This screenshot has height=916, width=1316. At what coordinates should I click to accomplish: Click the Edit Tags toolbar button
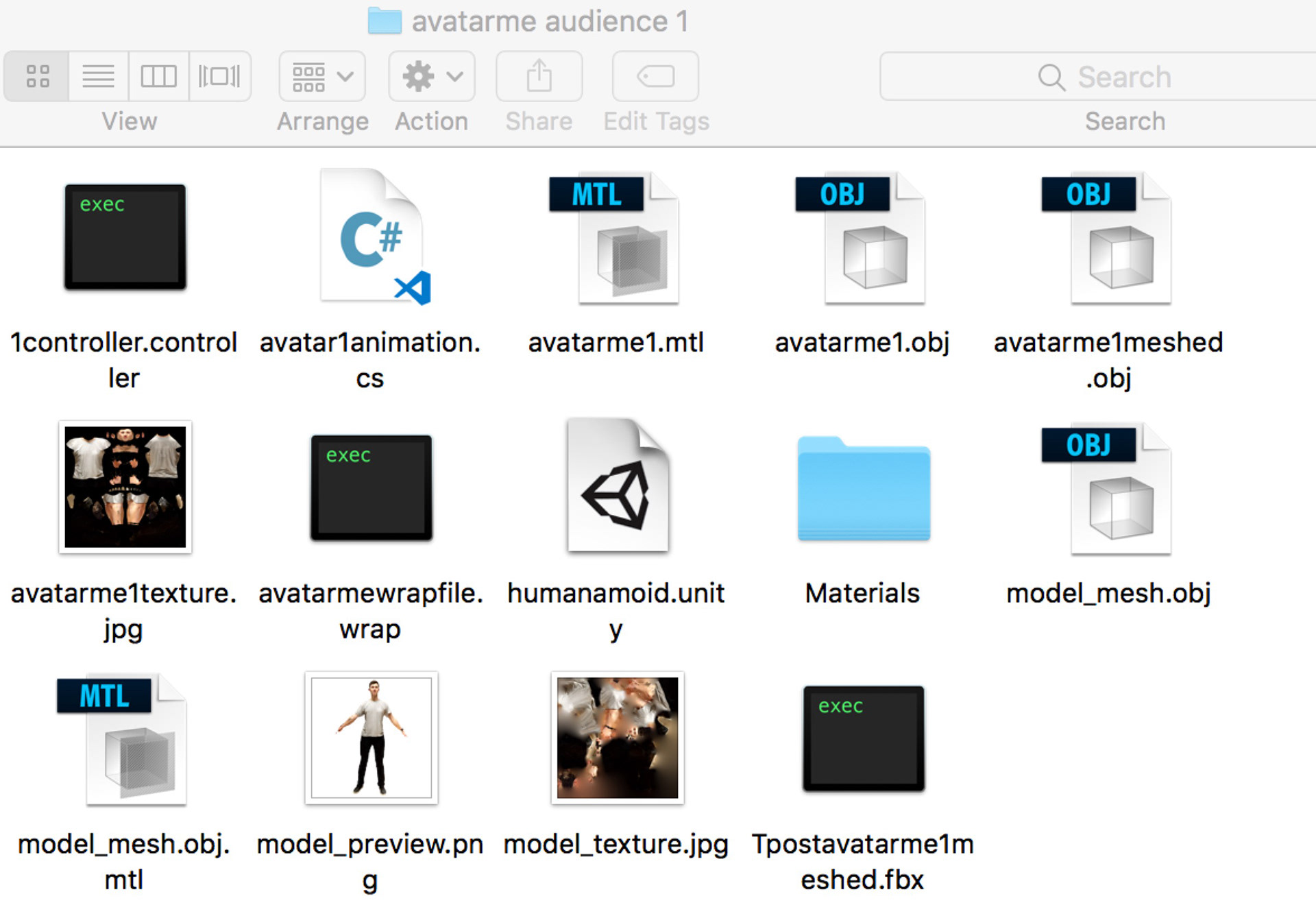pyautogui.click(x=656, y=76)
